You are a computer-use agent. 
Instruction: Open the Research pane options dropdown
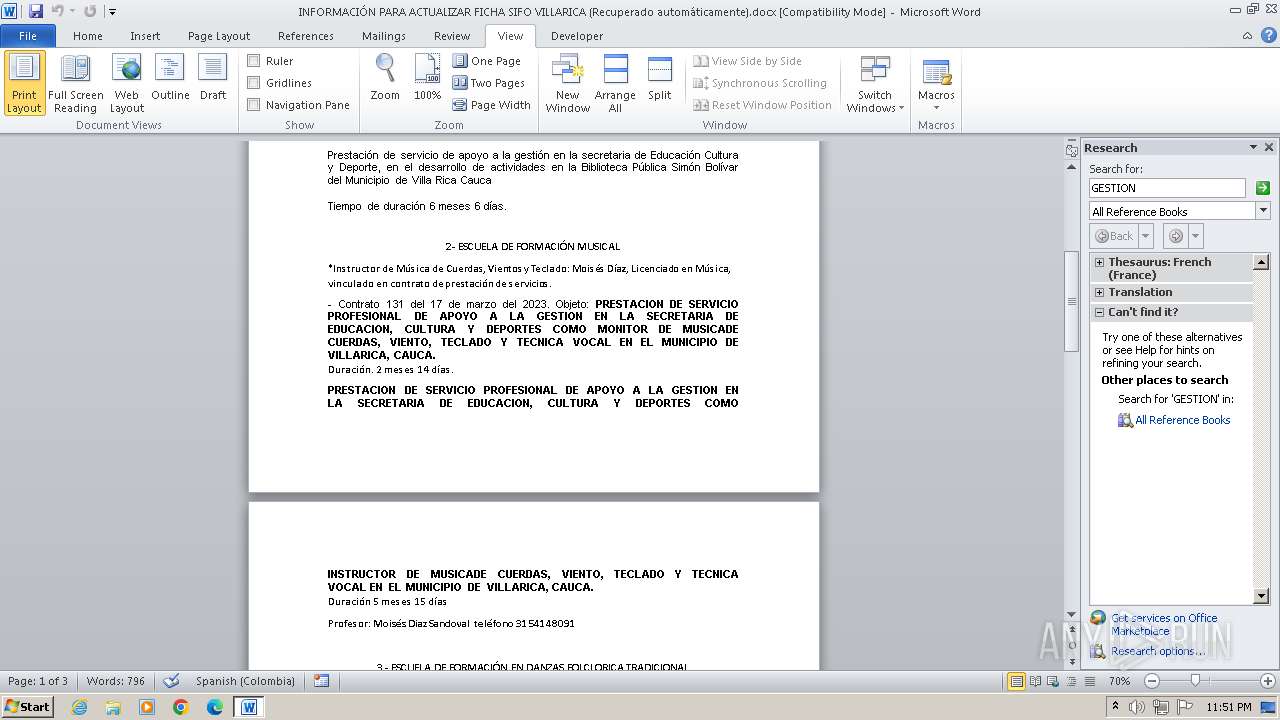point(1253,147)
